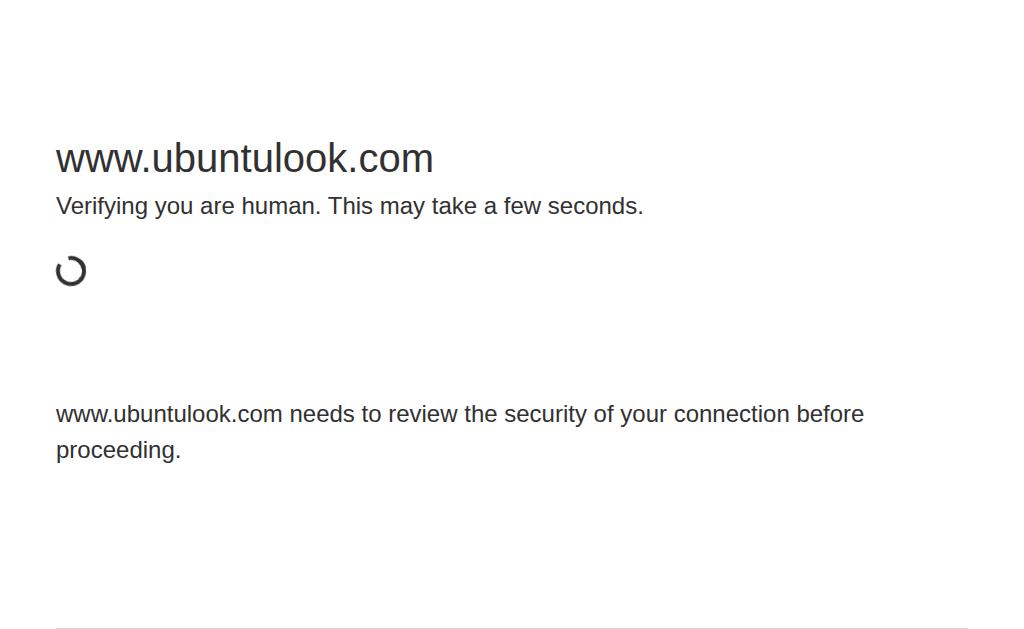Click the word "needs" in the paragraph
1024x629 pixels.
point(322,414)
